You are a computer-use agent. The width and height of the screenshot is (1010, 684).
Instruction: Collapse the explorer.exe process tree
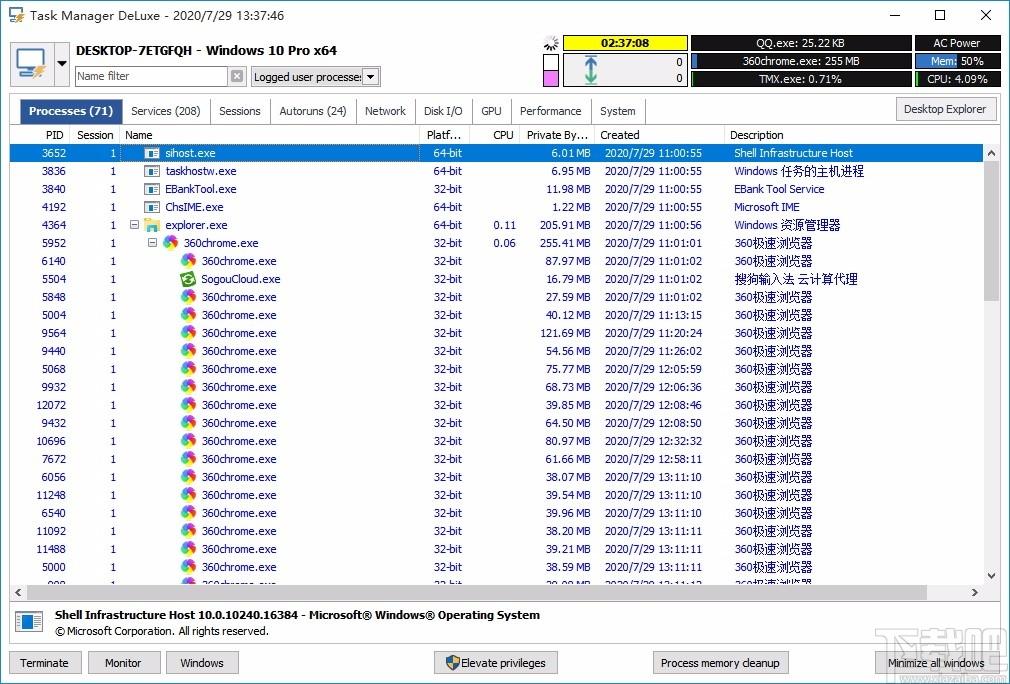(x=134, y=225)
